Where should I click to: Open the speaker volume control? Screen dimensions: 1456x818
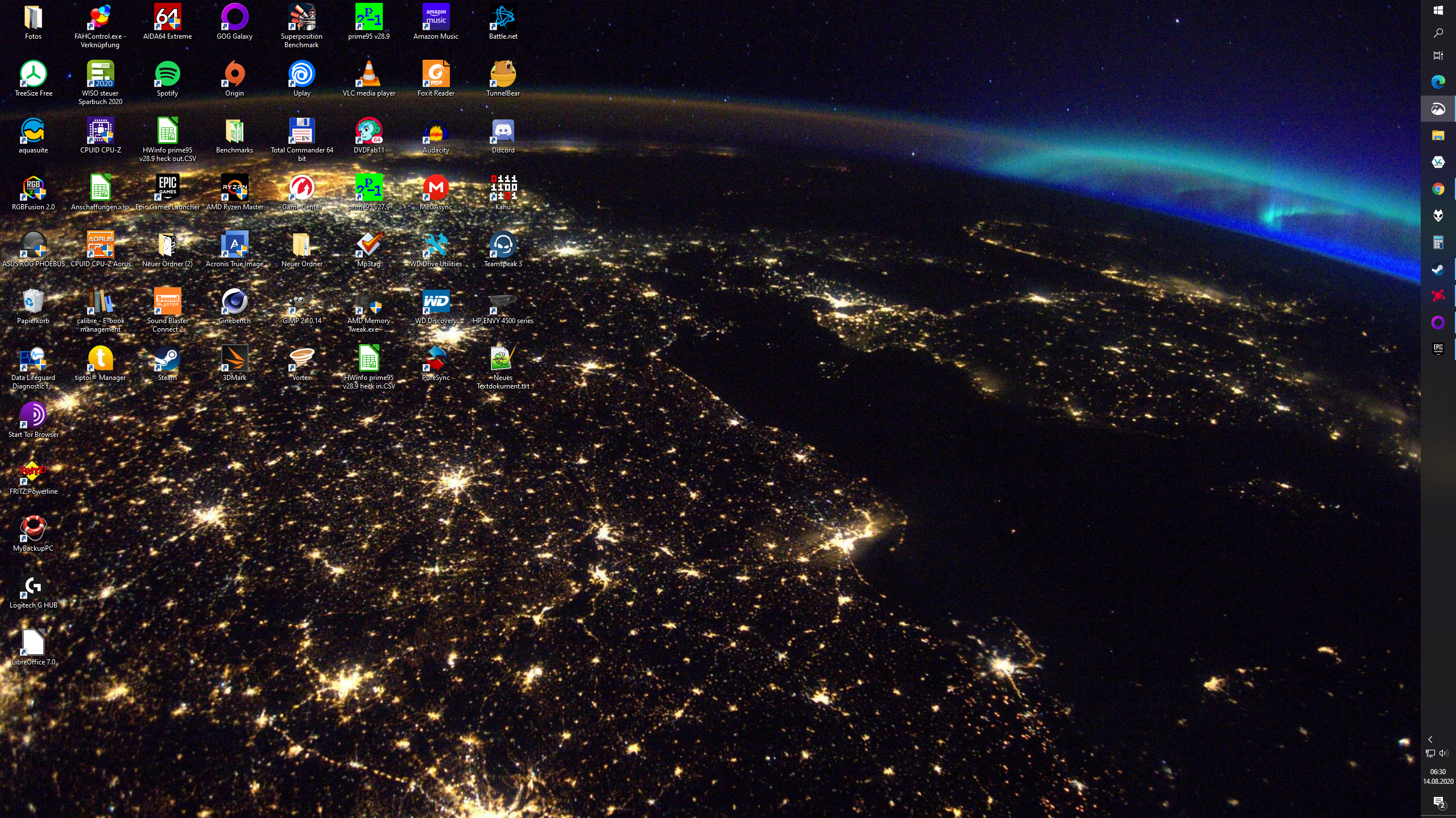pyautogui.click(x=1443, y=753)
